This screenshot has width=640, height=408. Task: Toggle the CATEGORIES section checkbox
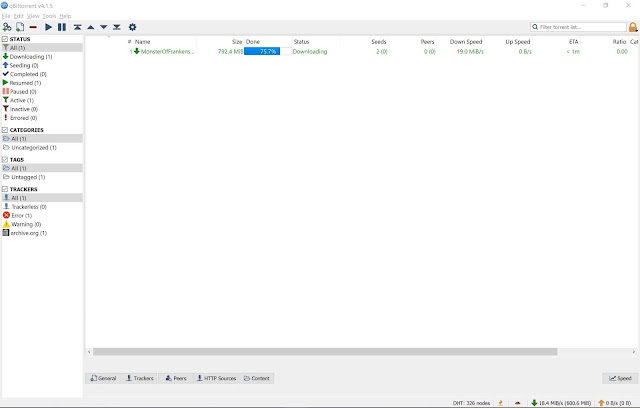5,130
